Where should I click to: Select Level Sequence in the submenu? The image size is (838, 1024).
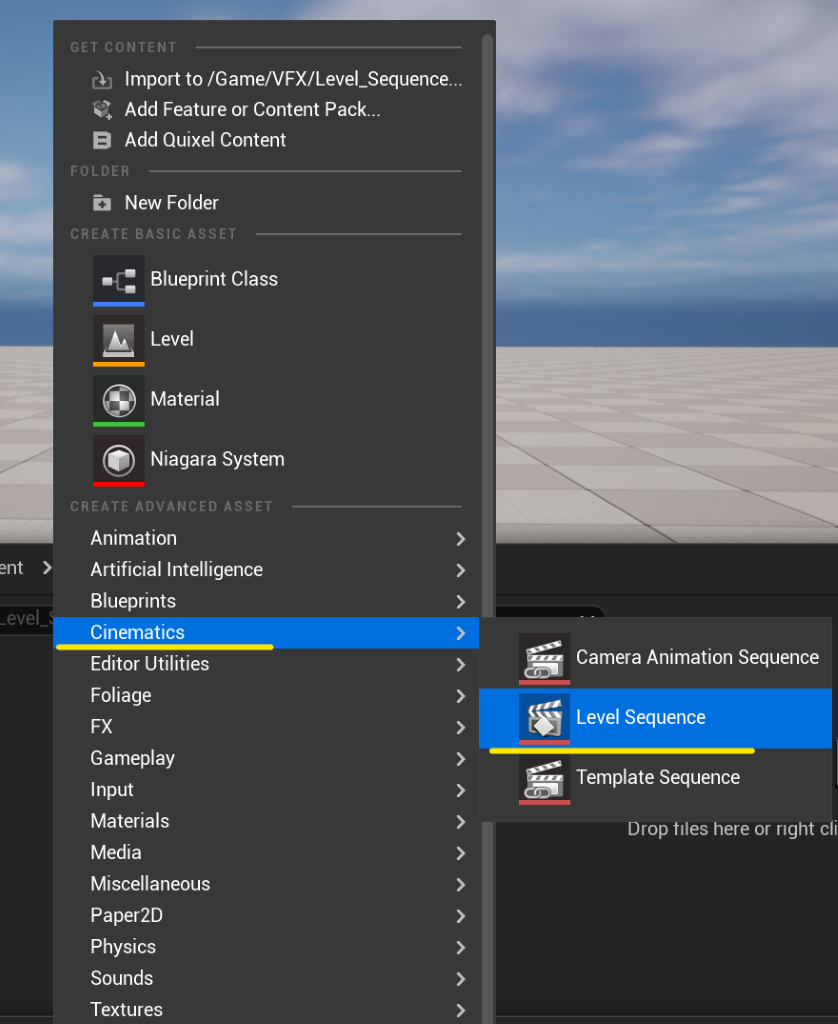tap(655, 718)
